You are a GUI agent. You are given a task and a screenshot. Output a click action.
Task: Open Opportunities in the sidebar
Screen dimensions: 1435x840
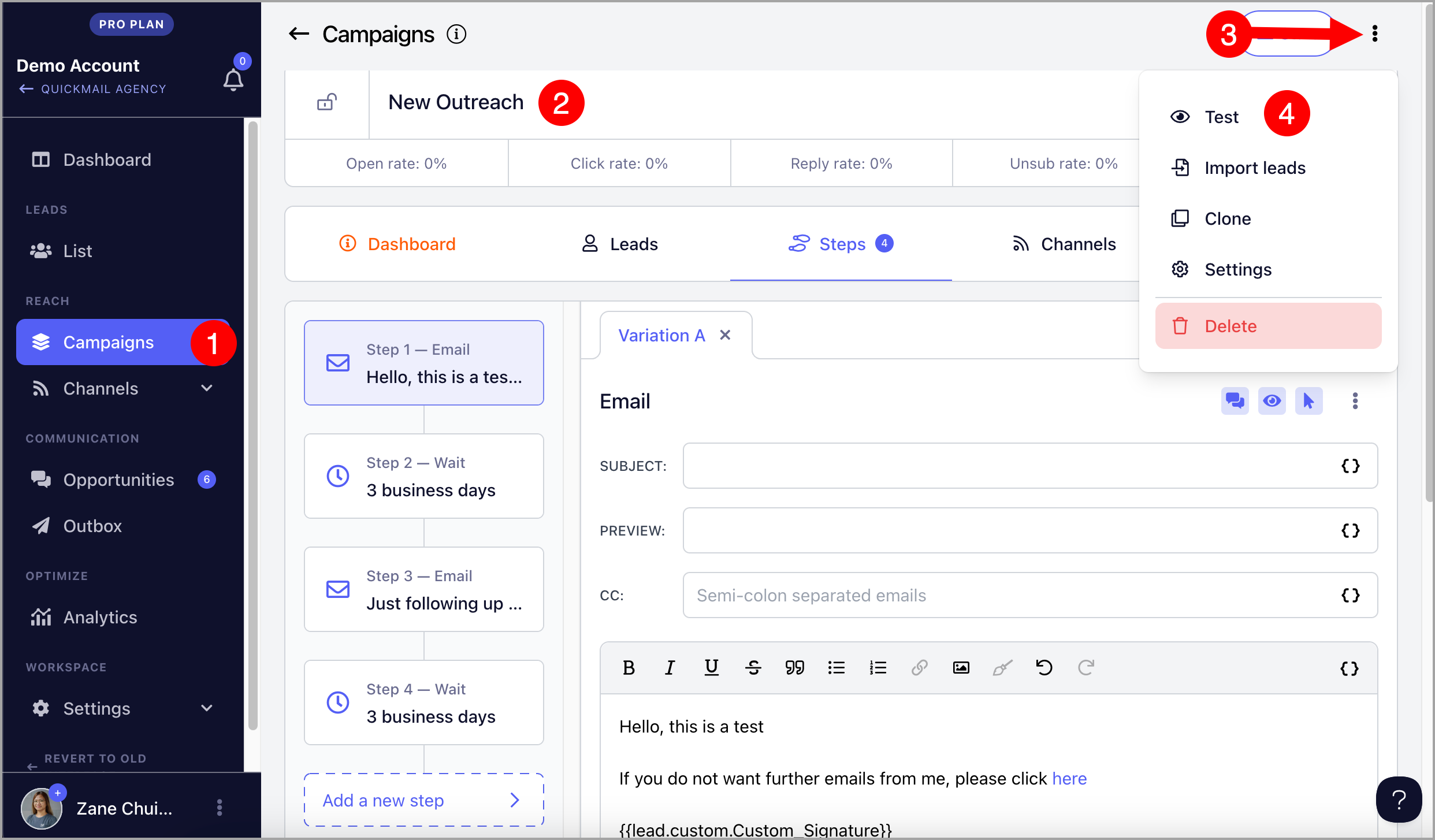(124, 480)
